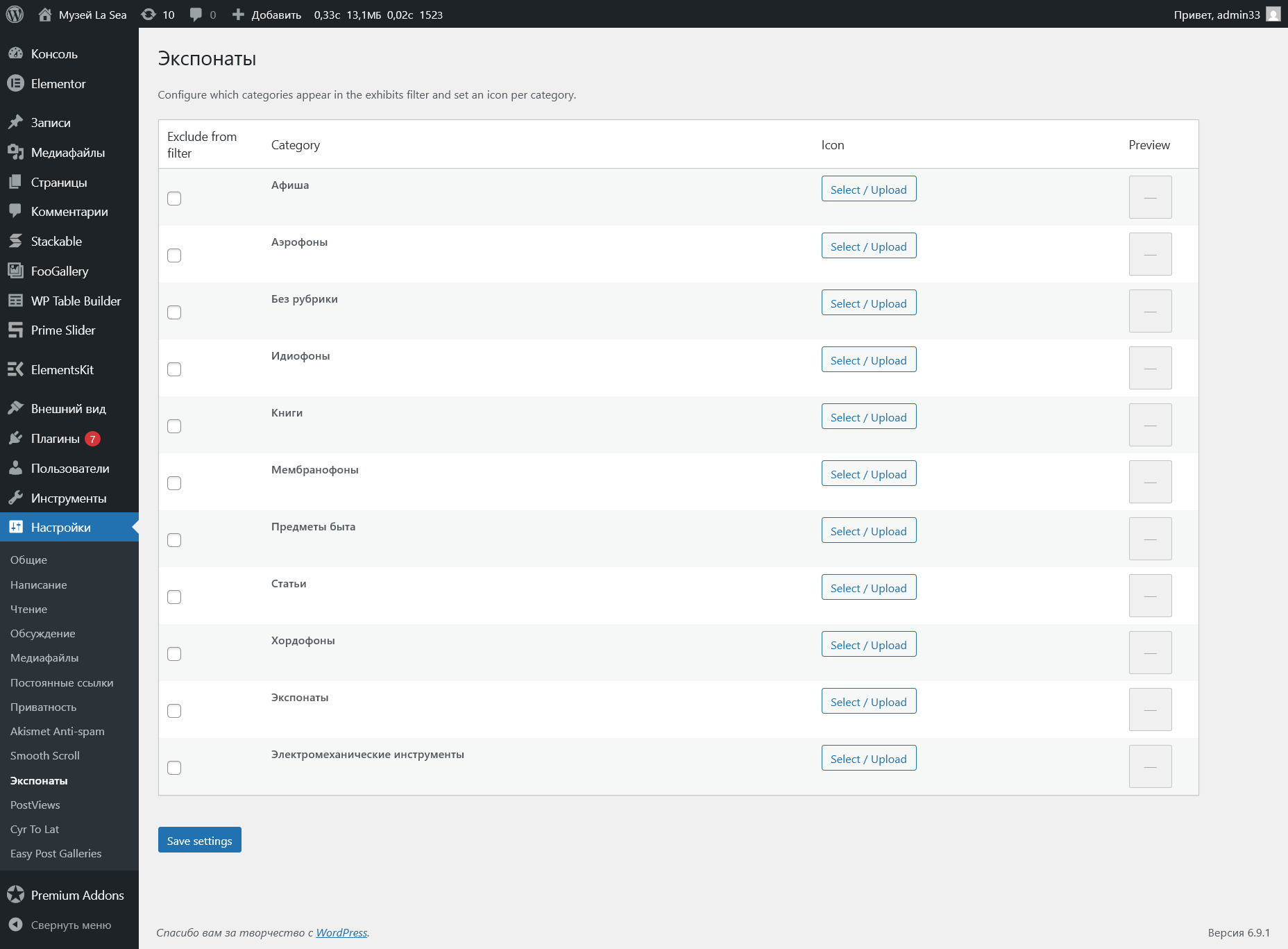Check exclude box for Идиофоны
The height and width of the screenshot is (949, 1288).
pyautogui.click(x=174, y=369)
